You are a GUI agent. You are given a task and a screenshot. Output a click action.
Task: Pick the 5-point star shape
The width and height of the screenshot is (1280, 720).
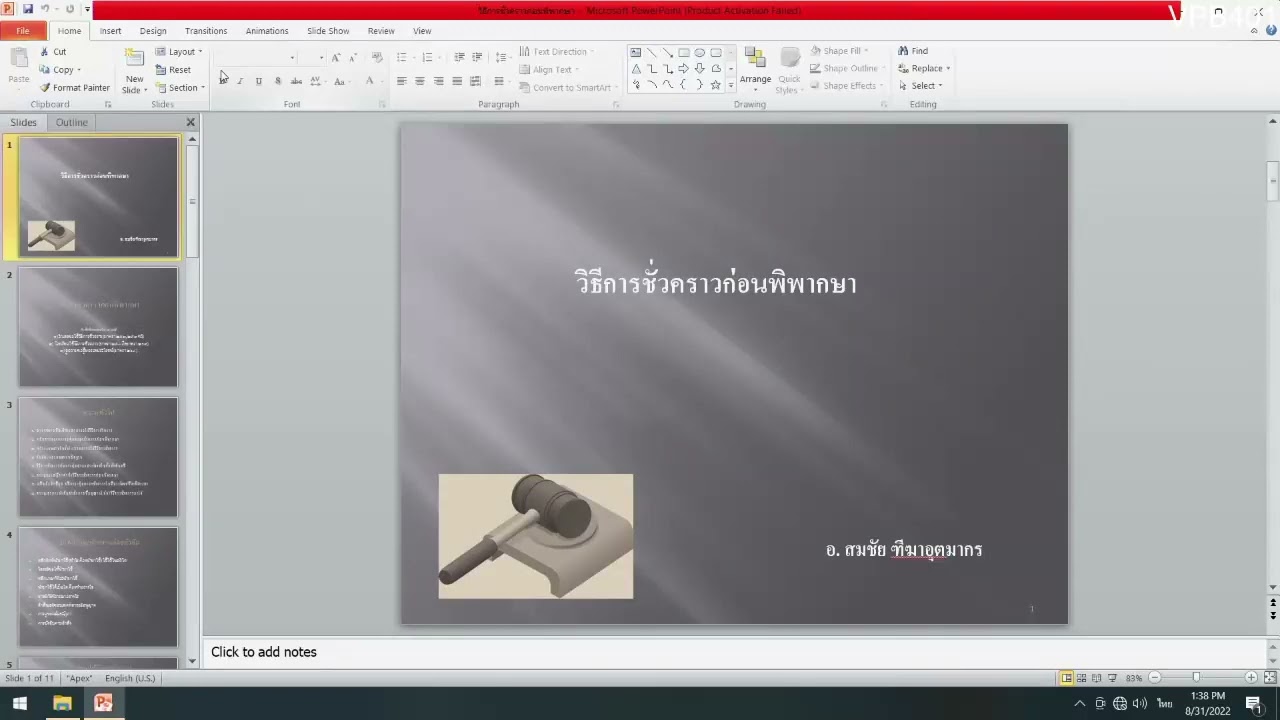point(716,85)
